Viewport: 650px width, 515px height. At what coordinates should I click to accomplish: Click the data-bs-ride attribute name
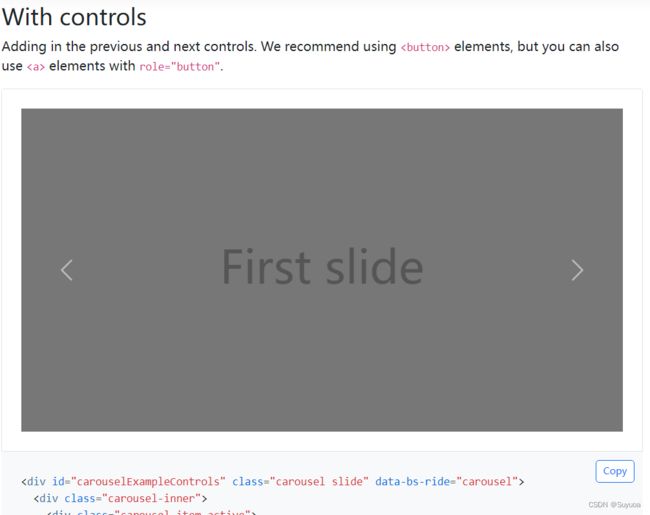[412, 481]
